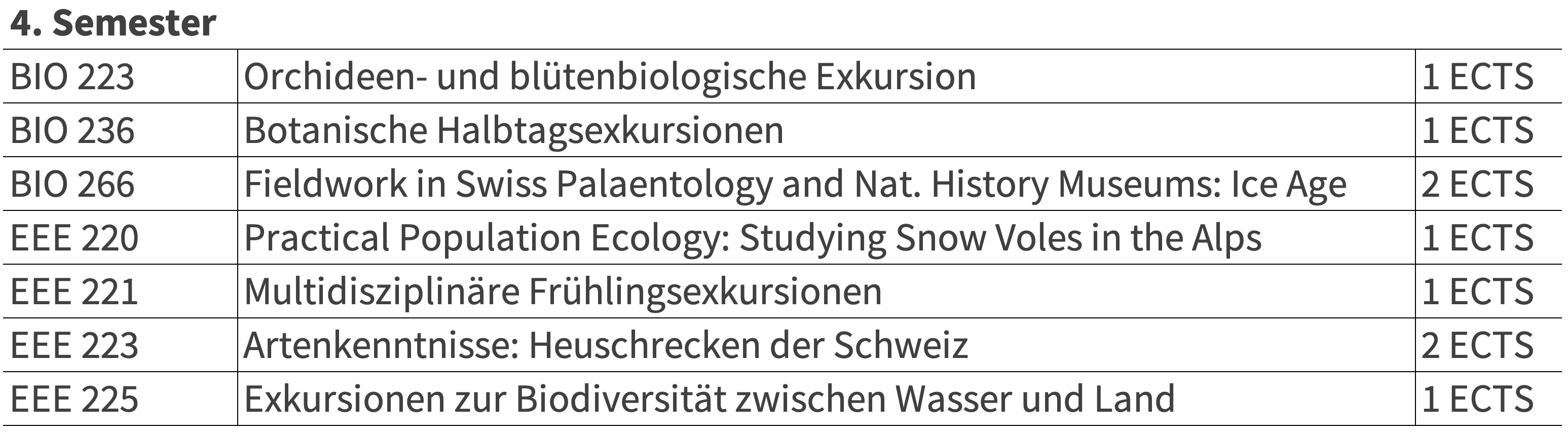The width and height of the screenshot is (1568, 432).
Task: Select the EEE 220 course code
Action: tap(74, 238)
